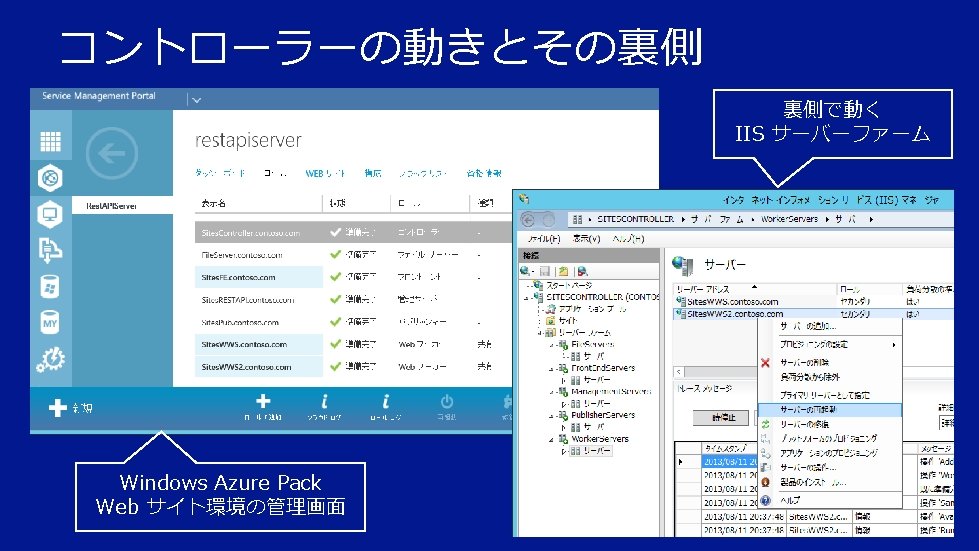Image resolution: width=979 pixels, height=551 pixels.
Task: Select the FileServer.contoso.com row
Action: tap(353, 255)
